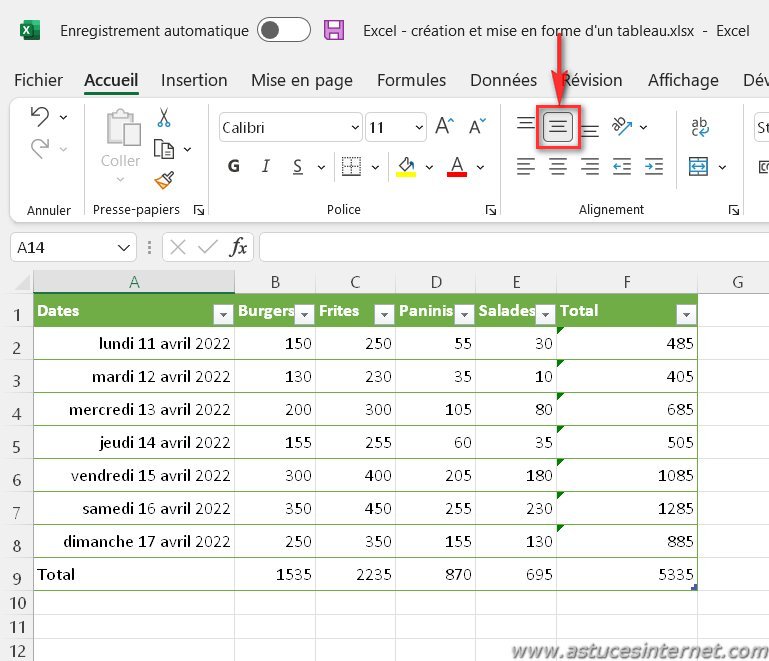Viewport: 769px width, 661px height.
Task: Expand the underline style dropdown arrow
Action: [321, 167]
